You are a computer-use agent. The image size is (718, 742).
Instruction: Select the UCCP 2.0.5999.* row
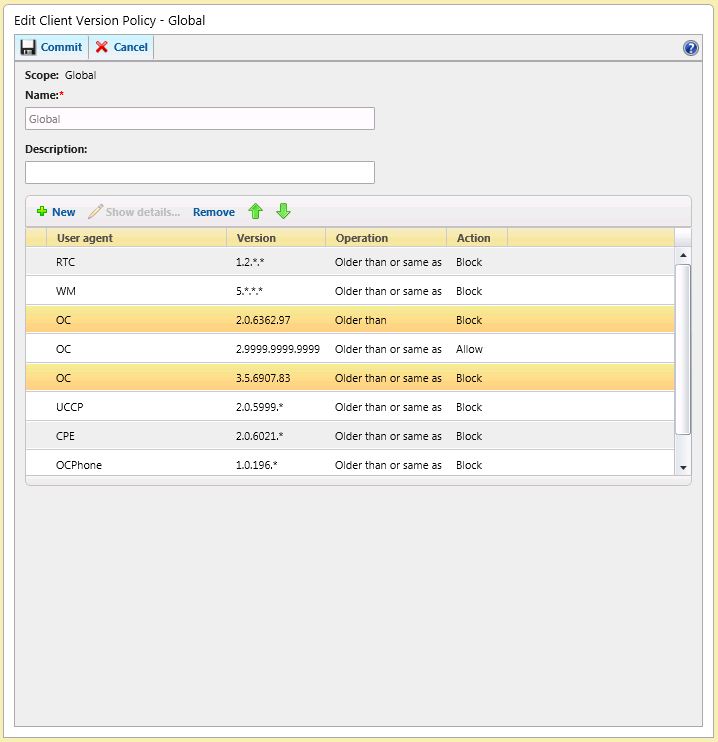click(350, 407)
